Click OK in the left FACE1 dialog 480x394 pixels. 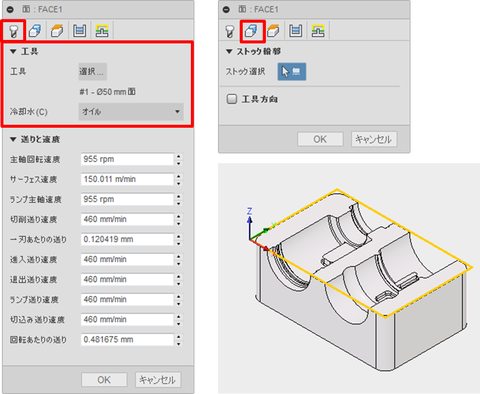point(104,380)
